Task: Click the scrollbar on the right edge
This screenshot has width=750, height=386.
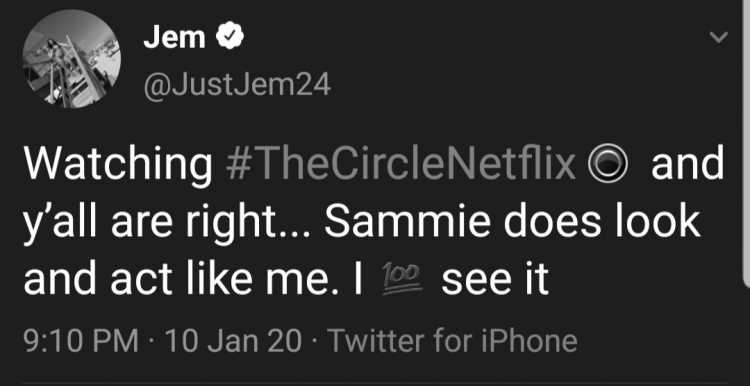Action: [x=747, y=143]
